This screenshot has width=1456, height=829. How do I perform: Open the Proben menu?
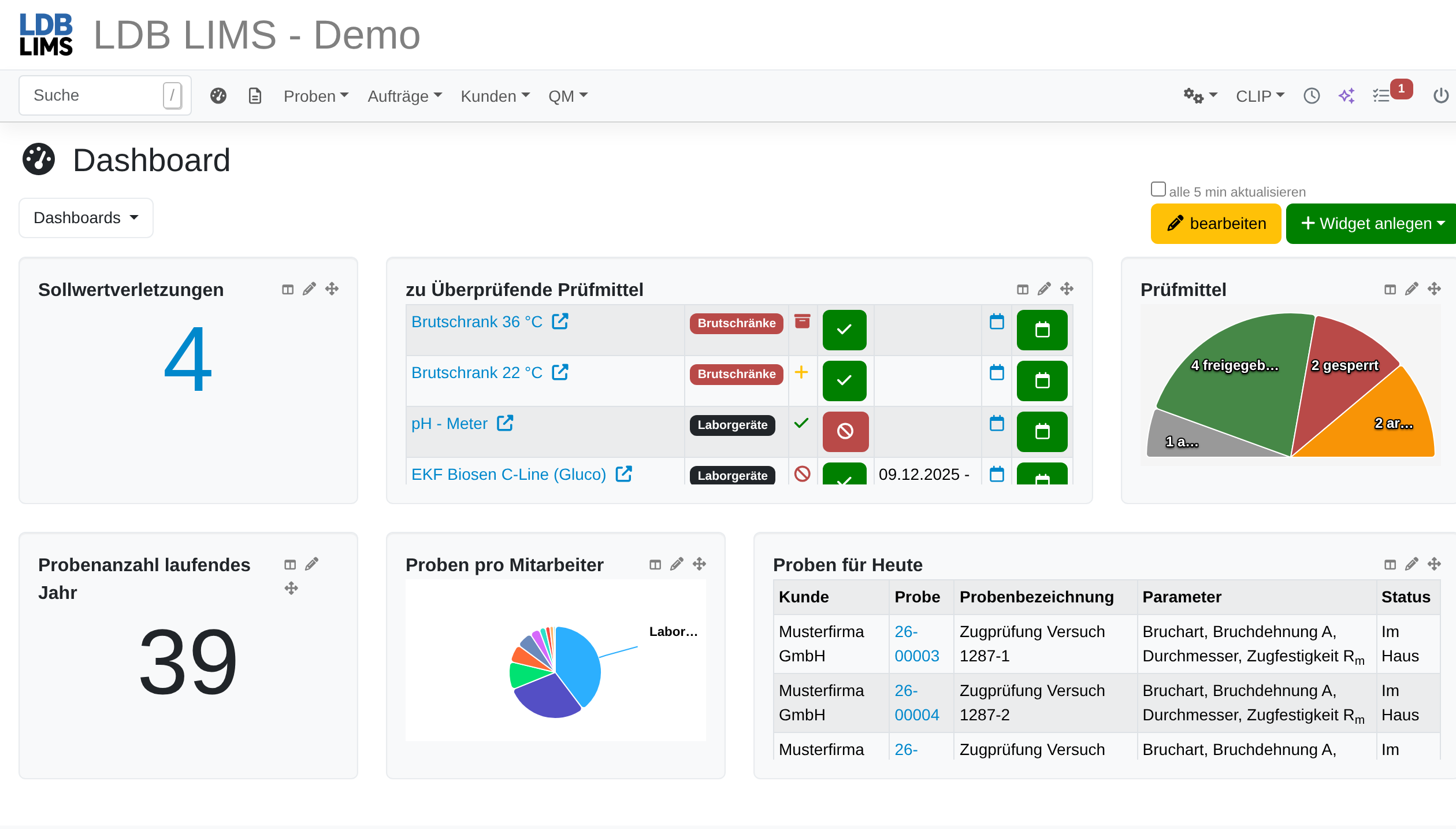[x=315, y=96]
